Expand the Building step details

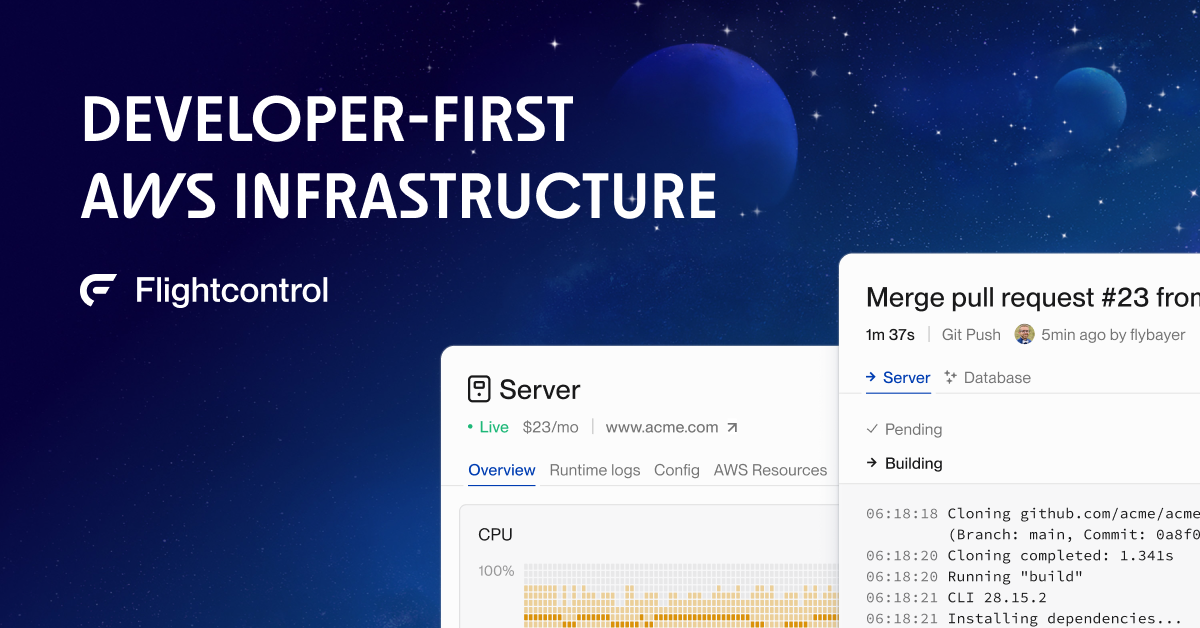pyautogui.click(x=914, y=463)
